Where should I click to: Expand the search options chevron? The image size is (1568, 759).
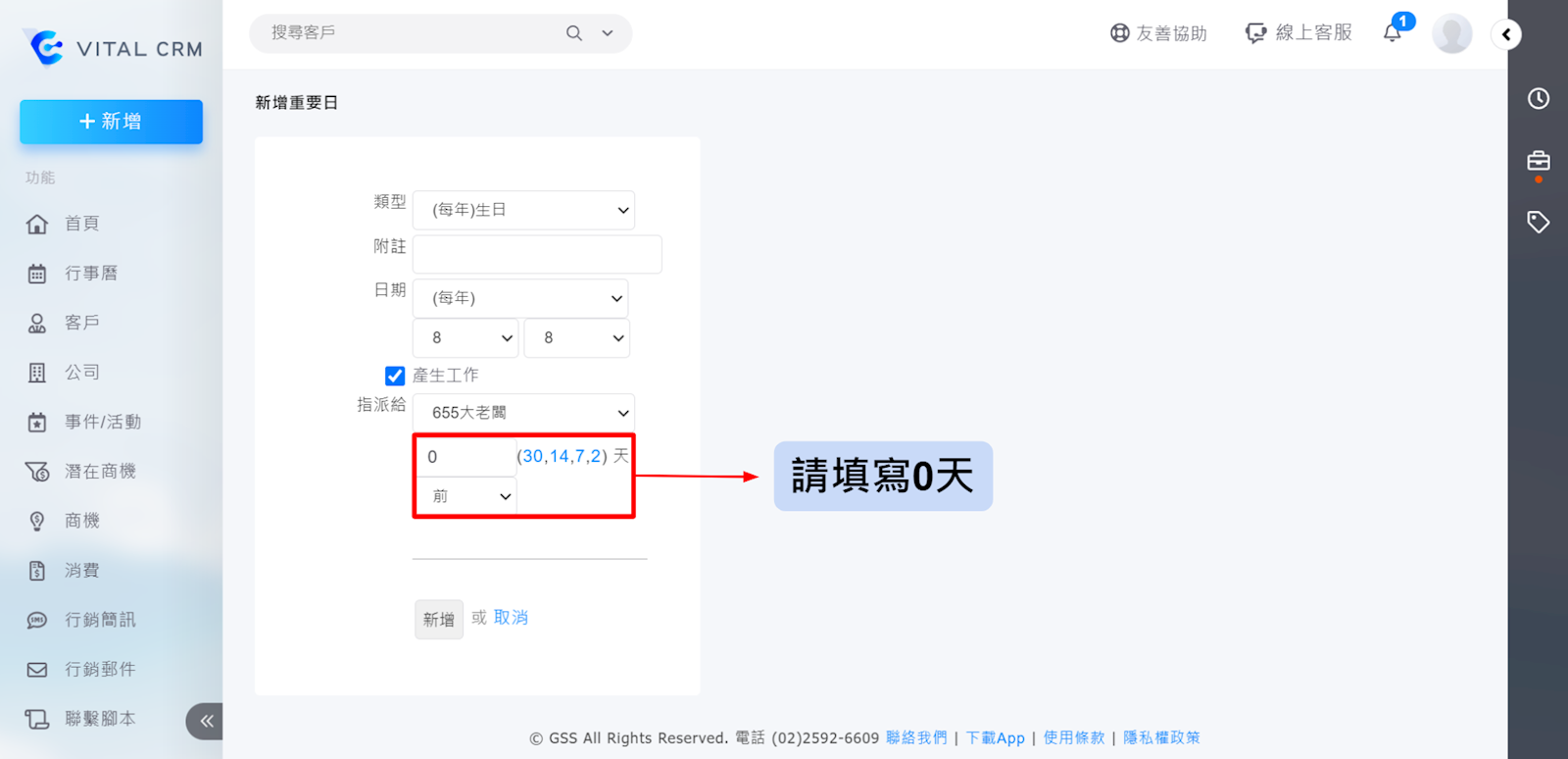(608, 33)
